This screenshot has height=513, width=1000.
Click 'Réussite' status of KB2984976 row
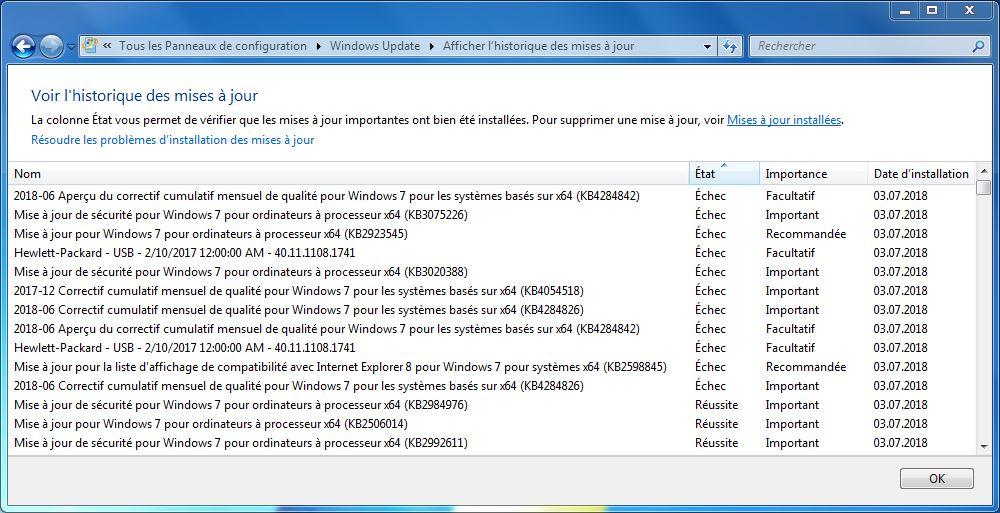click(716, 405)
